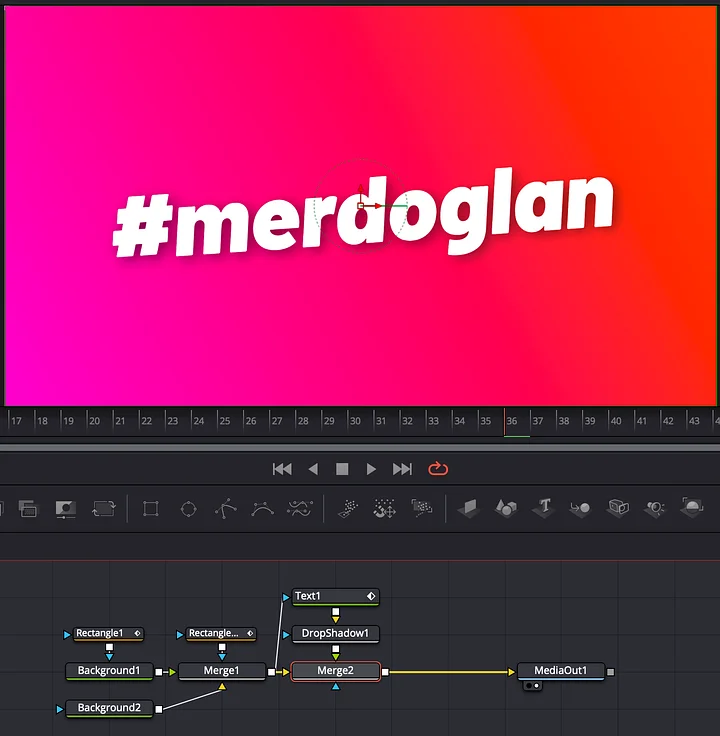Play the composition in reverse
720x736 pixels.
coord(313,469)
